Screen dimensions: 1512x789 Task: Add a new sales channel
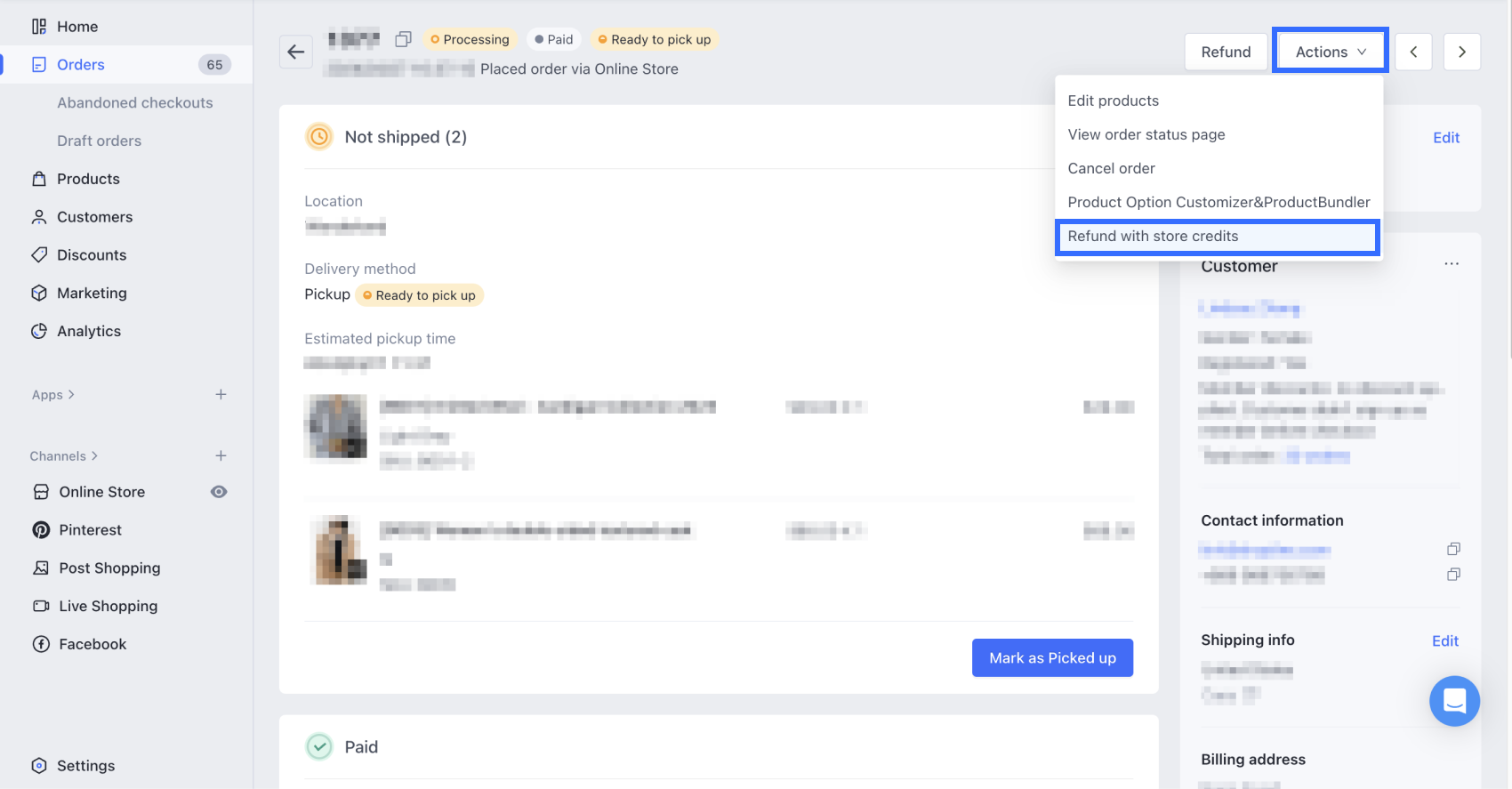click(x=221, y=455)
